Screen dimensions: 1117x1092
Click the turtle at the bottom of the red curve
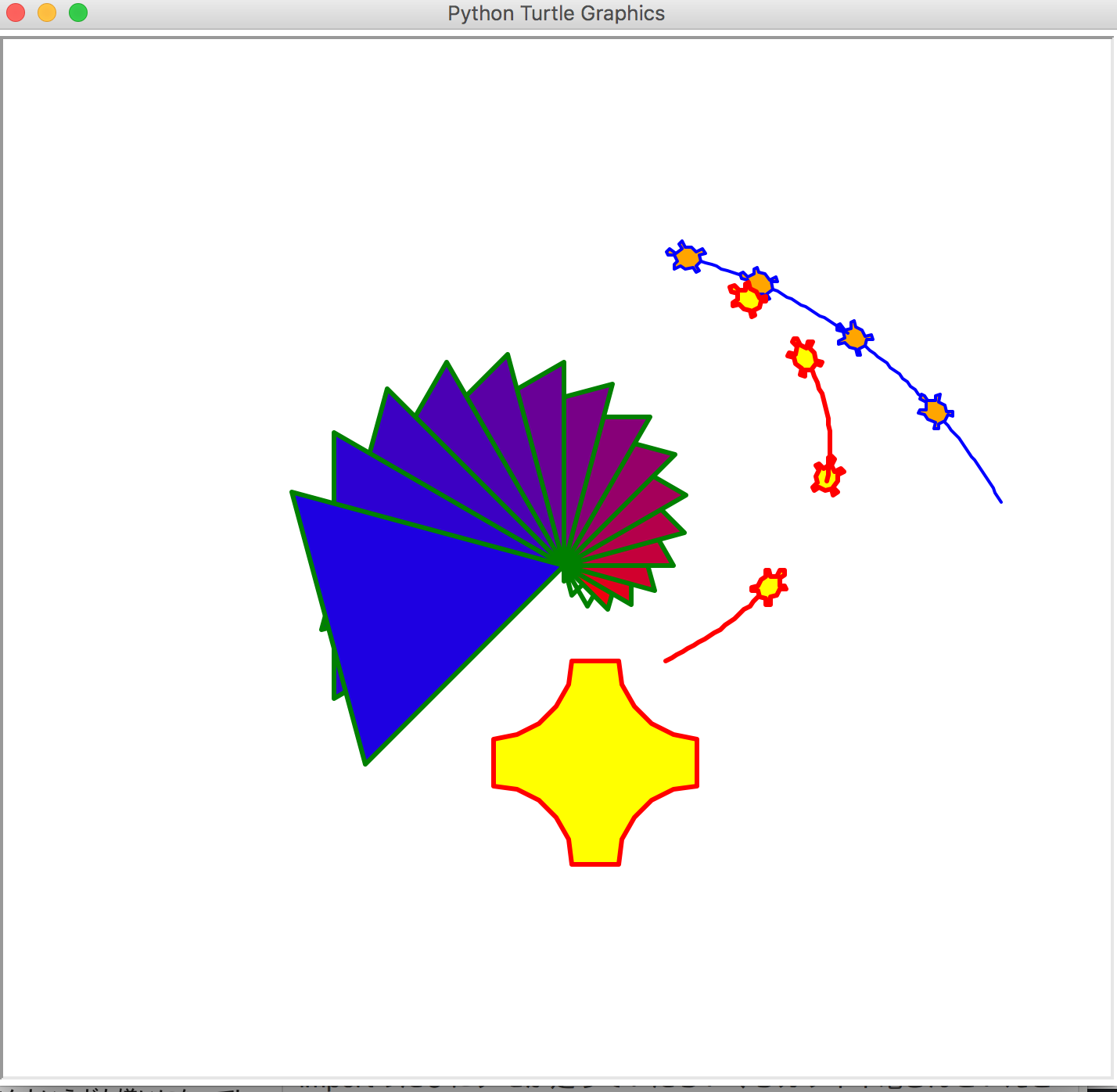click(827, 476)
